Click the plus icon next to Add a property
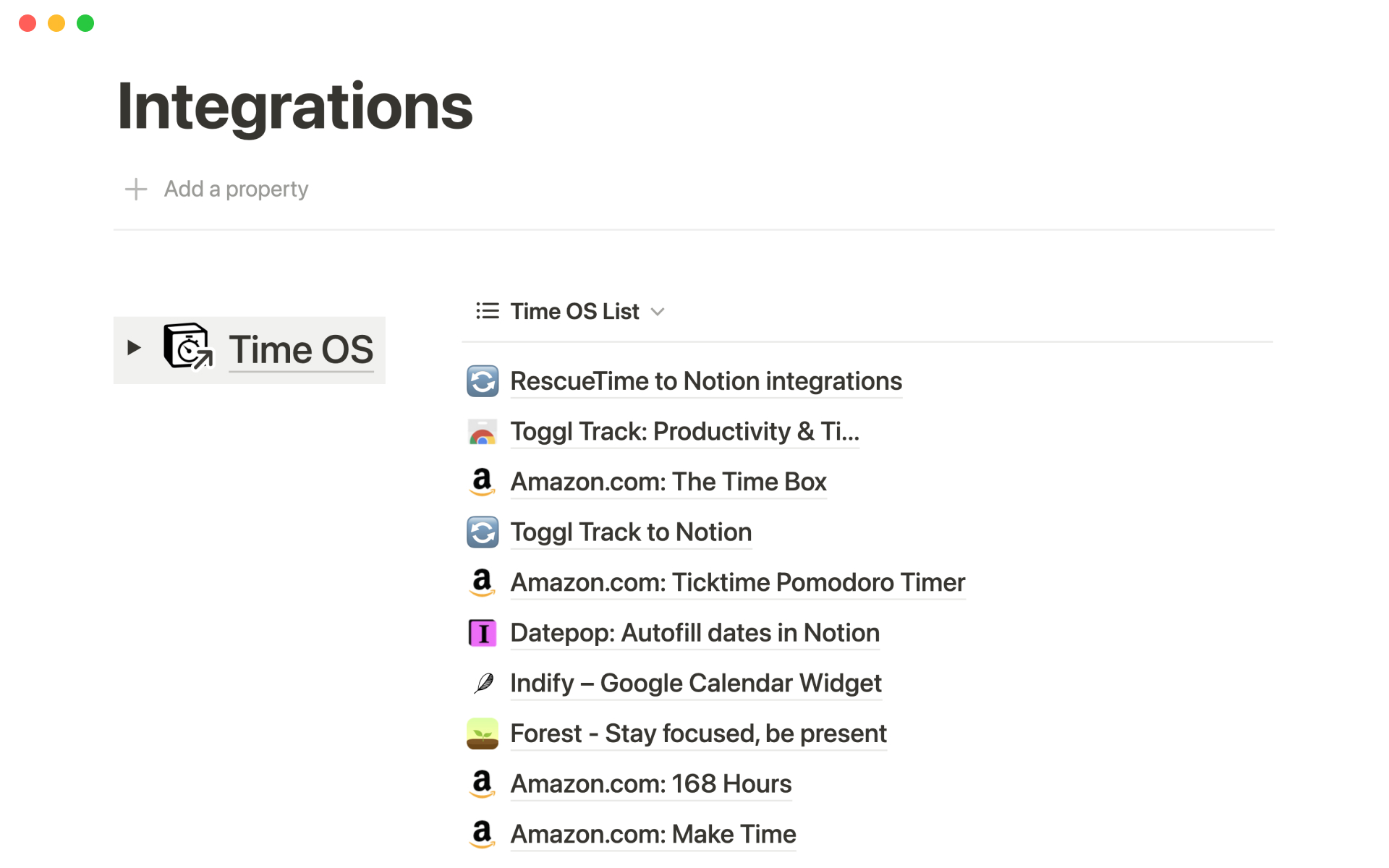Viewport: 1389px width, 868px height. (136, 190)
